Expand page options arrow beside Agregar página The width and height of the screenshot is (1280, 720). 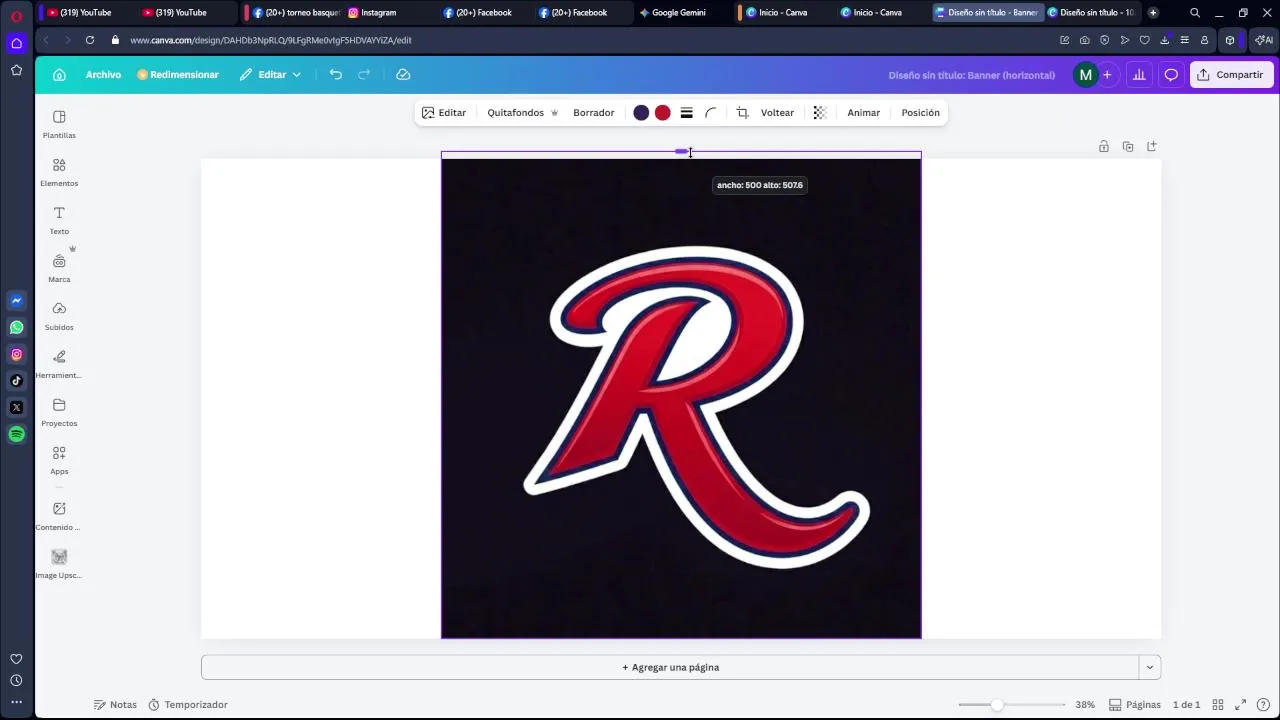tap(1150, 667)
